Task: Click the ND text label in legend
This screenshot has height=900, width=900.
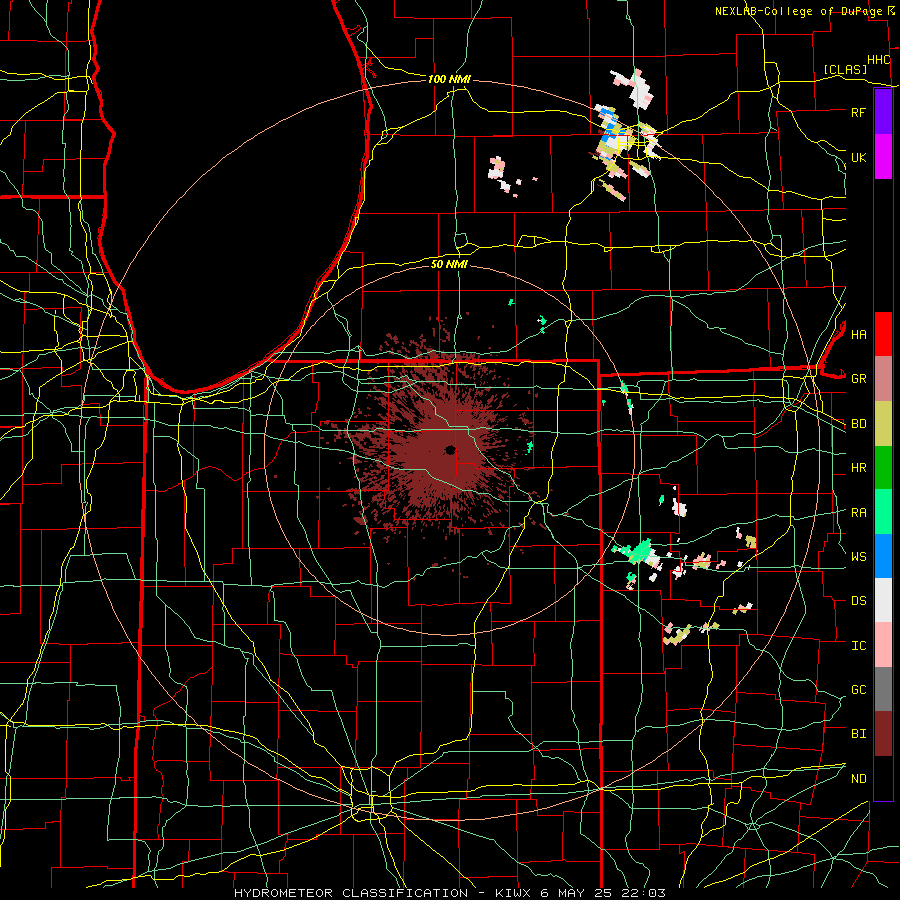Action: (x=858, y=779)
